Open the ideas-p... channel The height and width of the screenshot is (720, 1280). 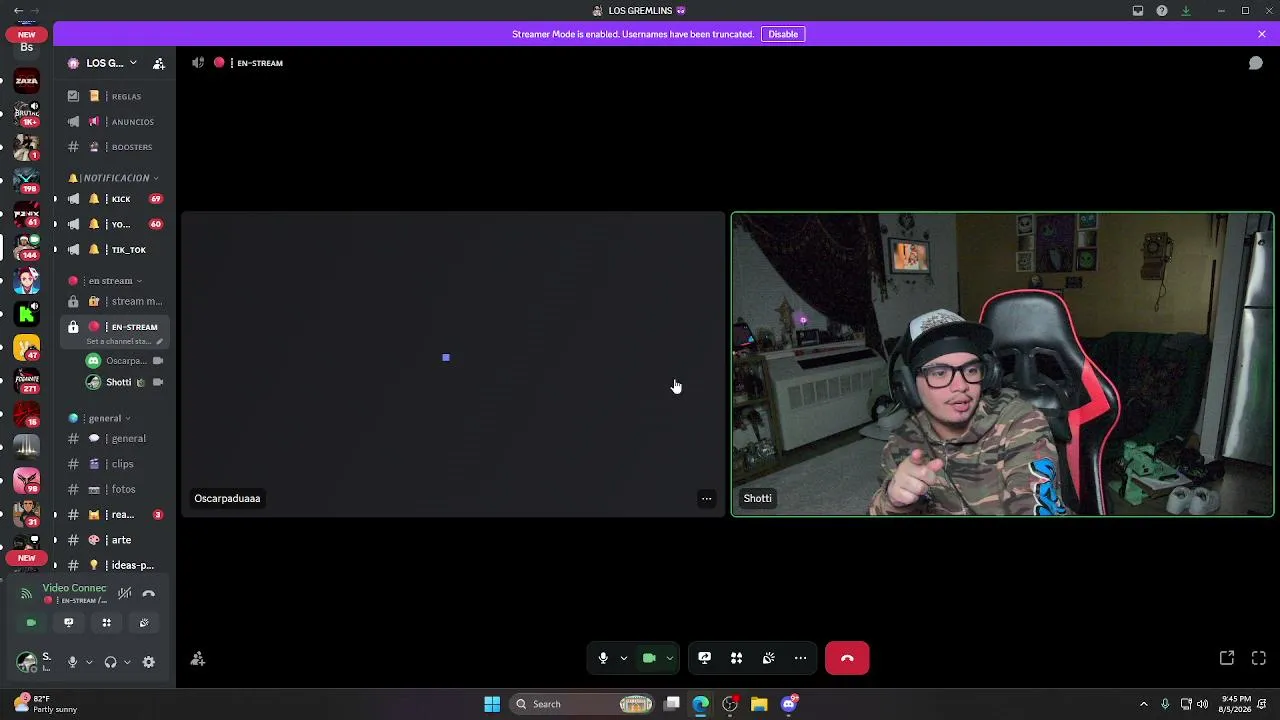click(113, 565)
